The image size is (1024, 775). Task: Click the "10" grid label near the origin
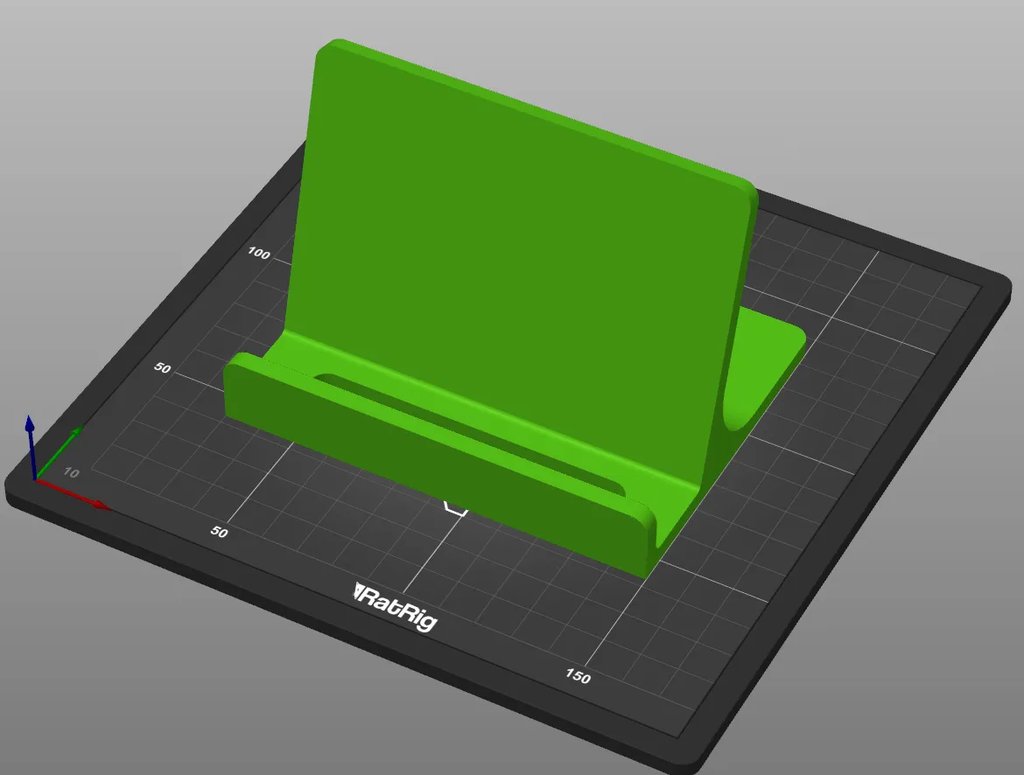[x=71, y=471]
